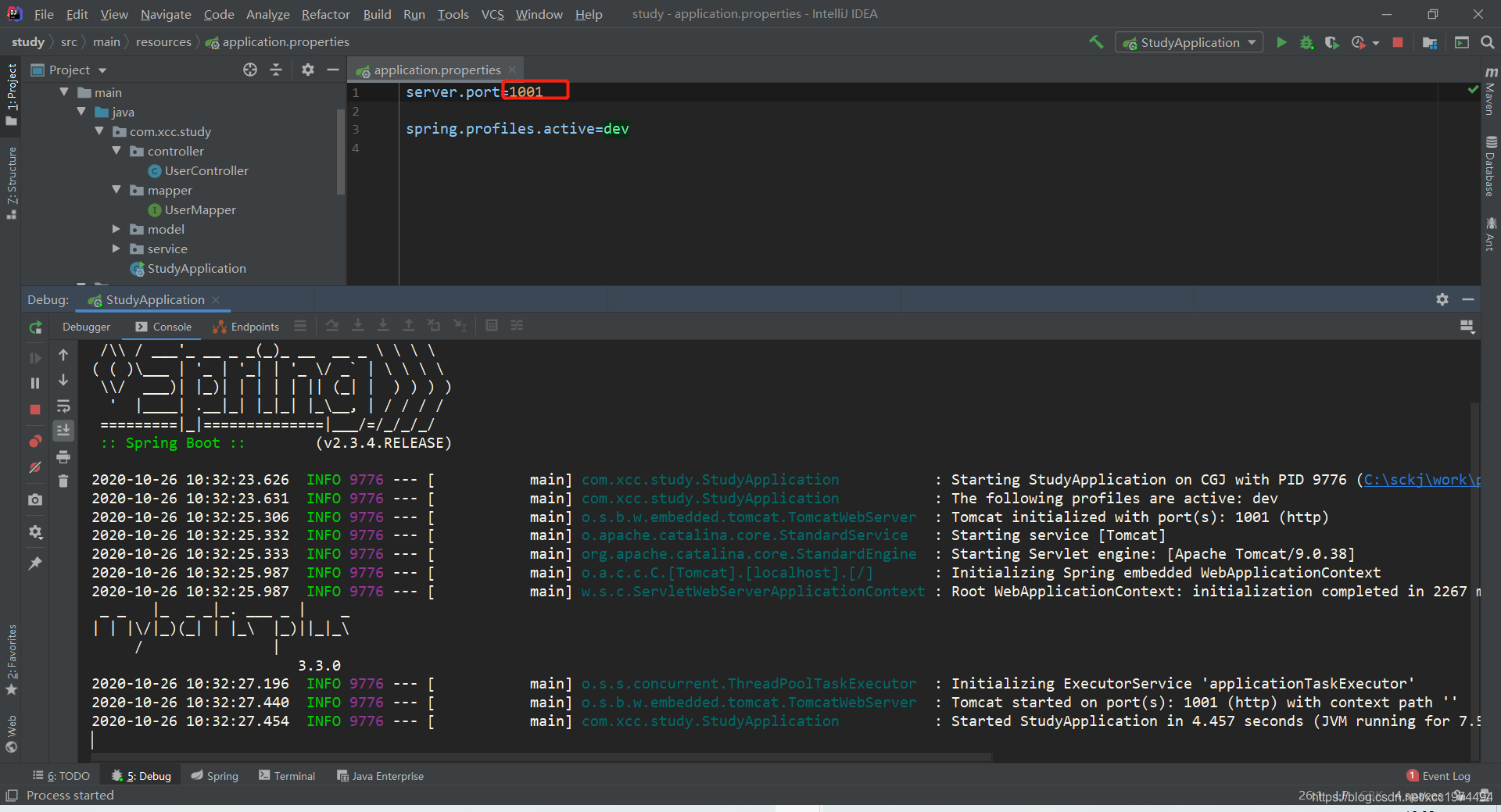Open Terminal tool window
This screenshot has width=1501, height=812.
pyautogui.click(x=287, y=775)
